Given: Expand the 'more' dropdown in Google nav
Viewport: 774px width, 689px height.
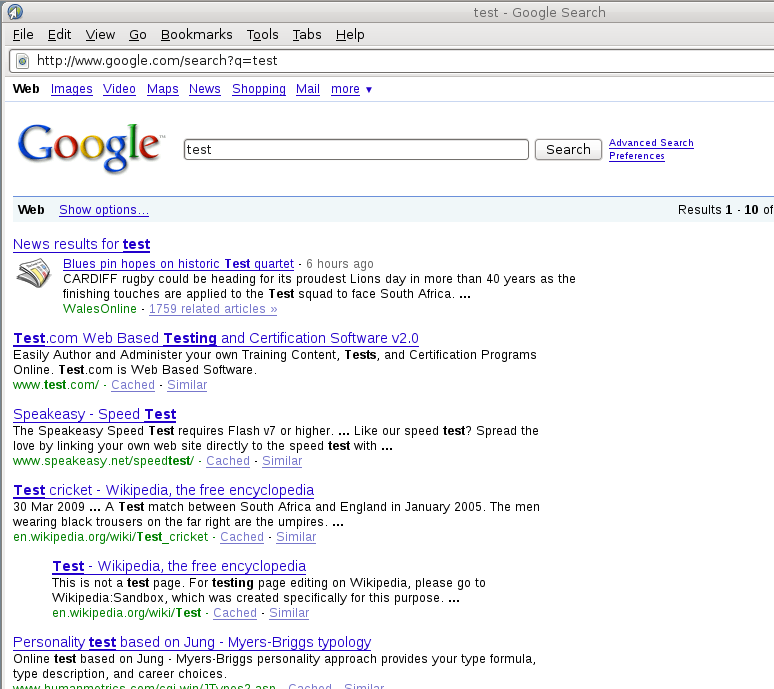Looking at the screenshot, I should point(351,89).
